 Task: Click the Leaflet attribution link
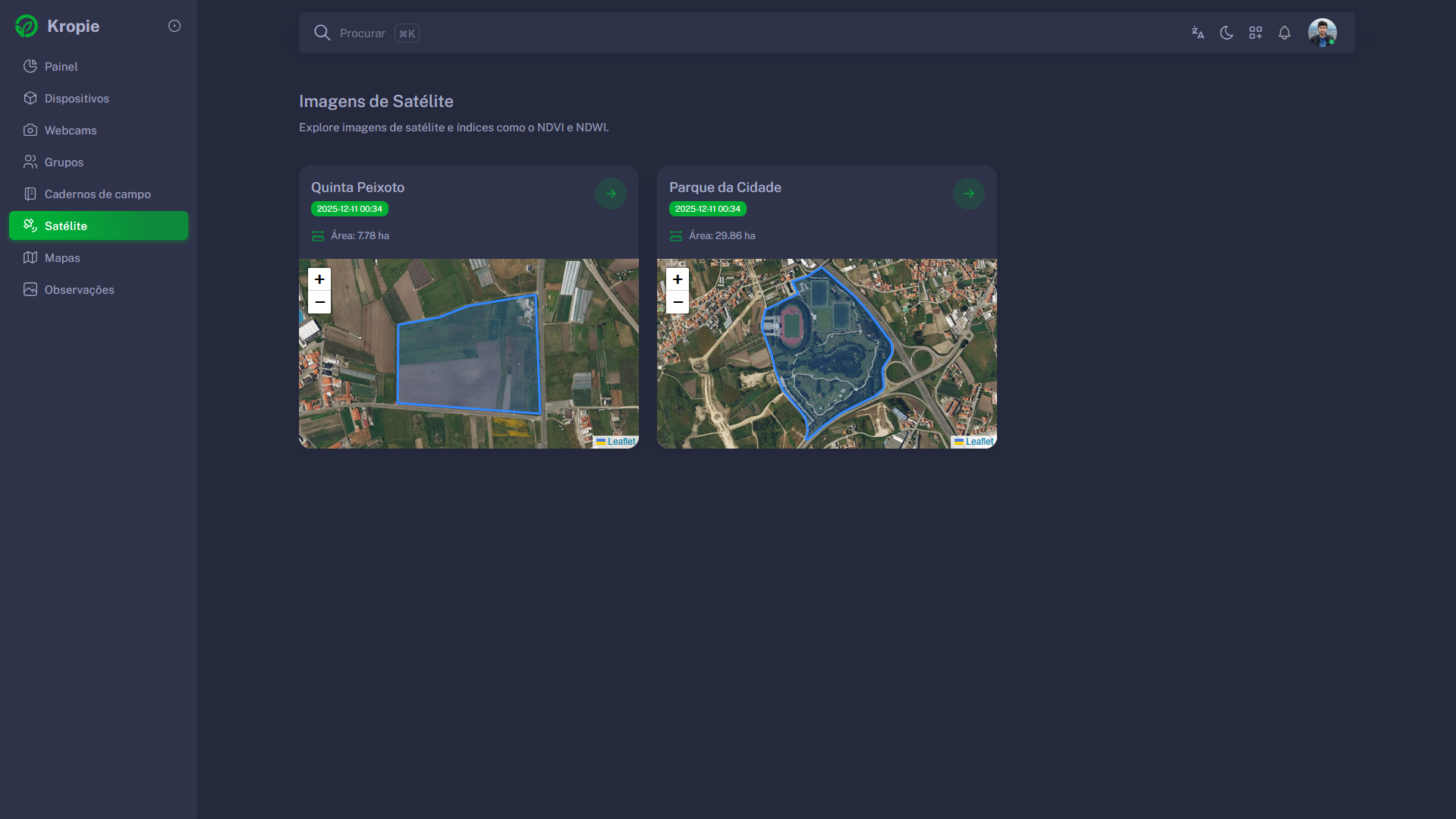(621, 441)
